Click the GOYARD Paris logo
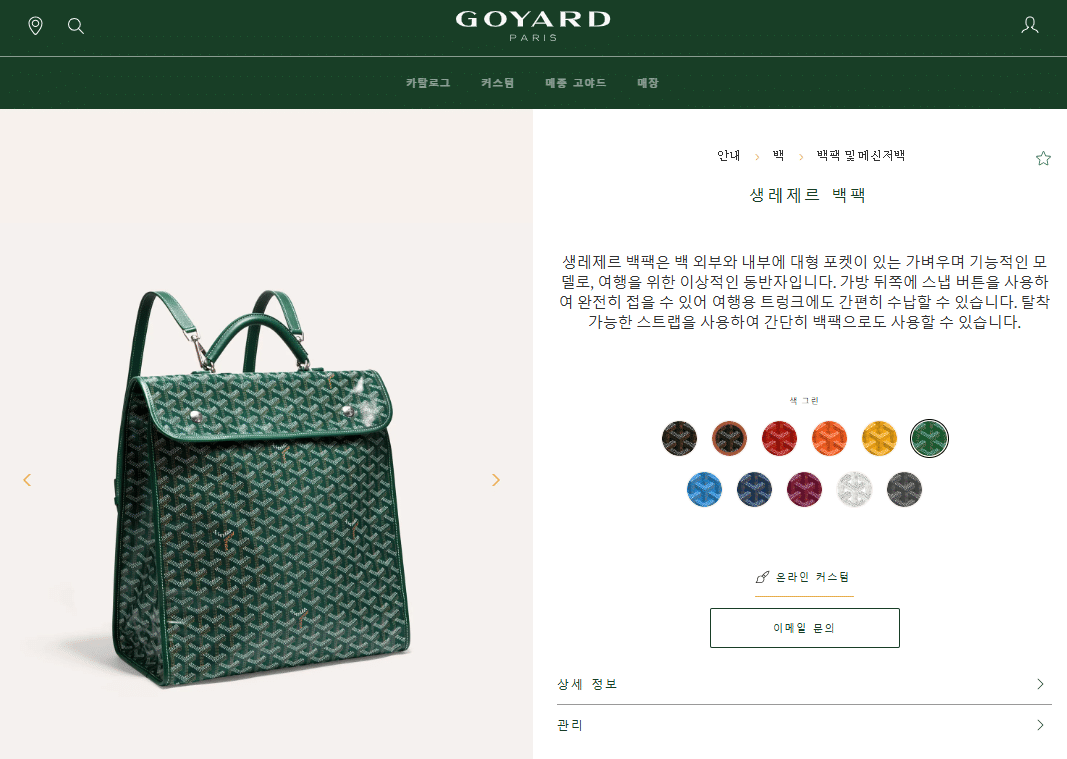The height and width of the screenshot is (759, 1067). point(533,26)
